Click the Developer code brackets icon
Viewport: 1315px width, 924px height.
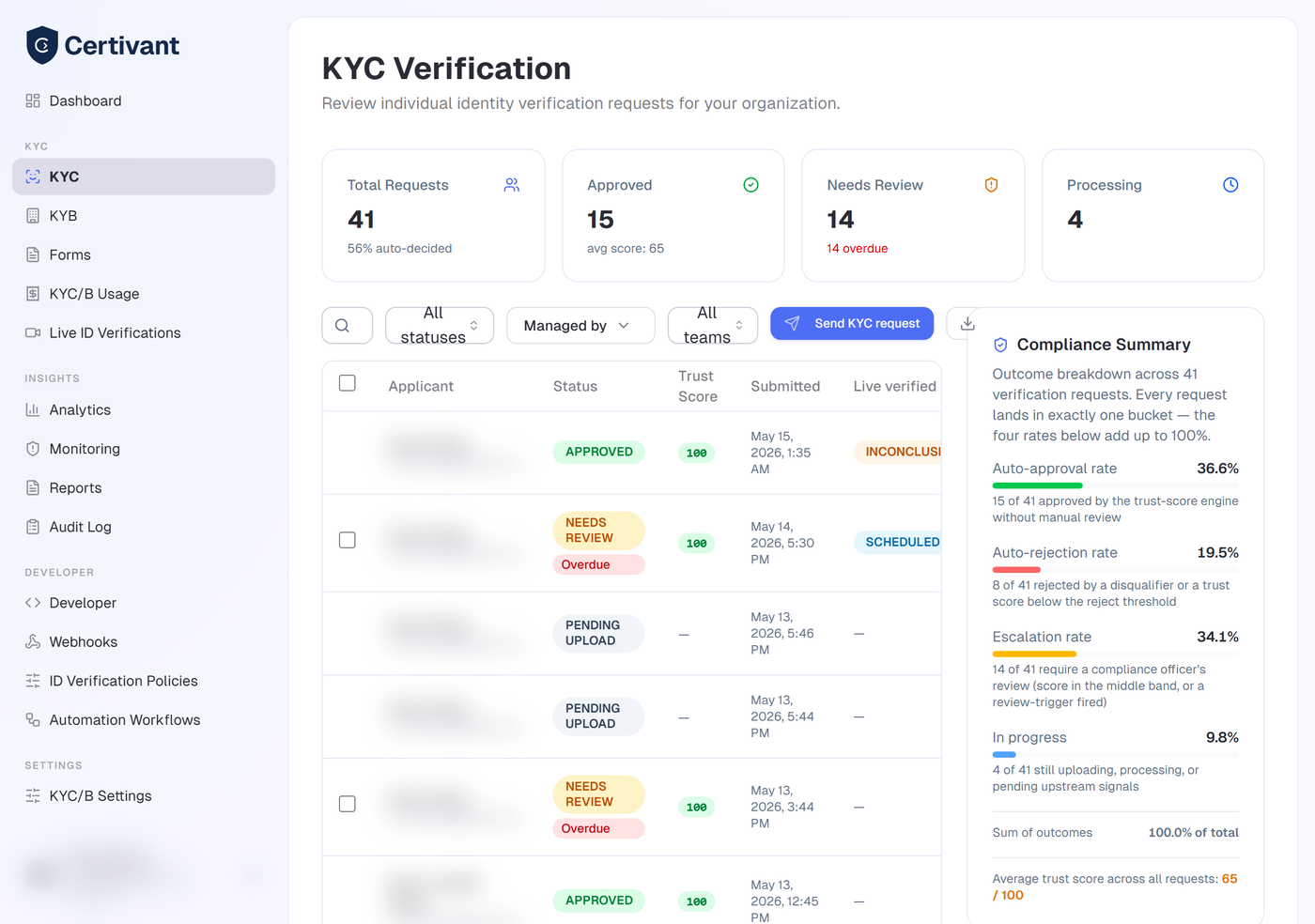click(x=33, y=603)
